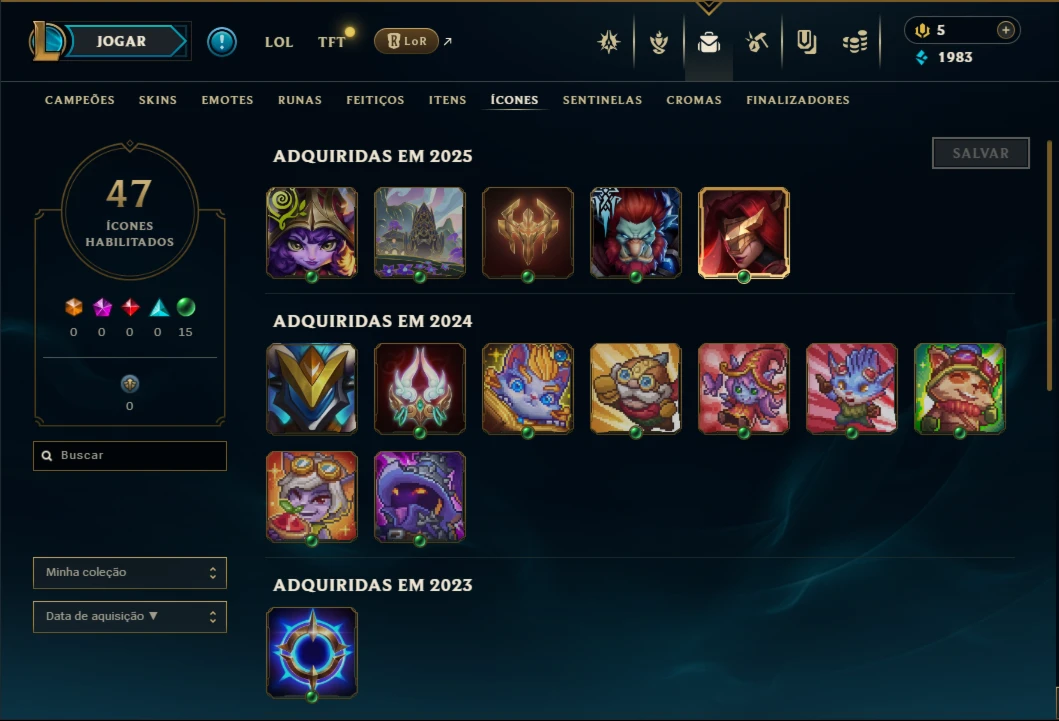Click the blue alert notification icon

(x=222, y=42)
